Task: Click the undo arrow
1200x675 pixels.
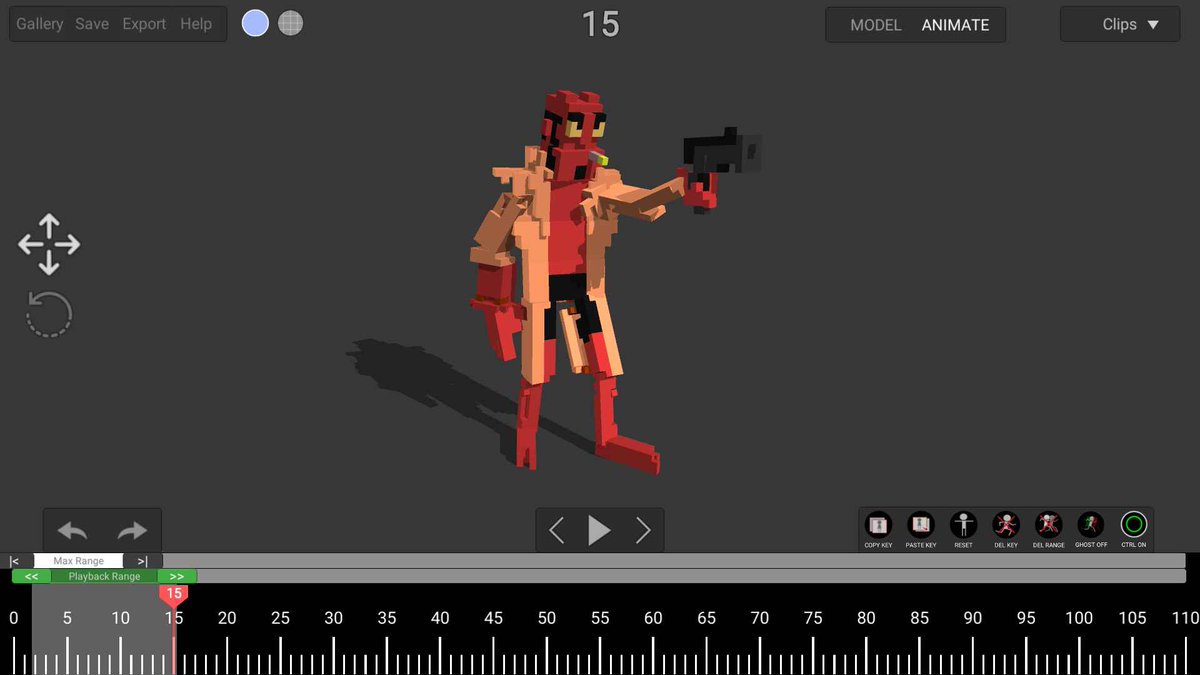Action: click(x=72, y=531)
